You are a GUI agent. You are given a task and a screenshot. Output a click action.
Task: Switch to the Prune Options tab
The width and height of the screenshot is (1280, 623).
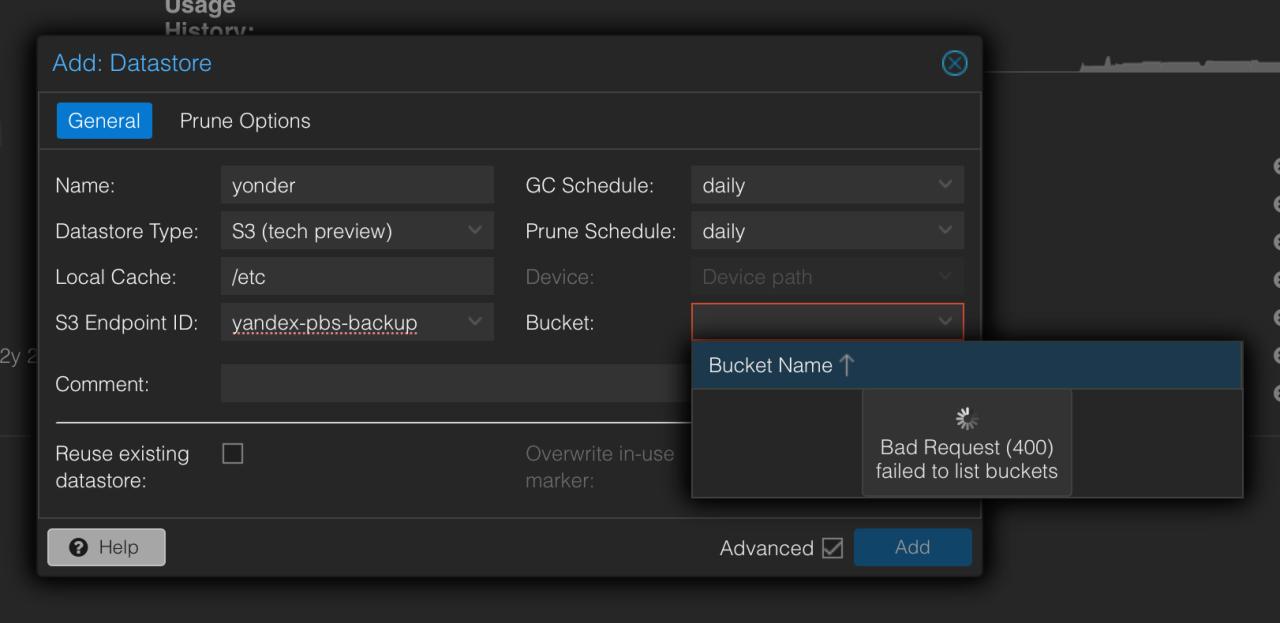coord(245,121)
